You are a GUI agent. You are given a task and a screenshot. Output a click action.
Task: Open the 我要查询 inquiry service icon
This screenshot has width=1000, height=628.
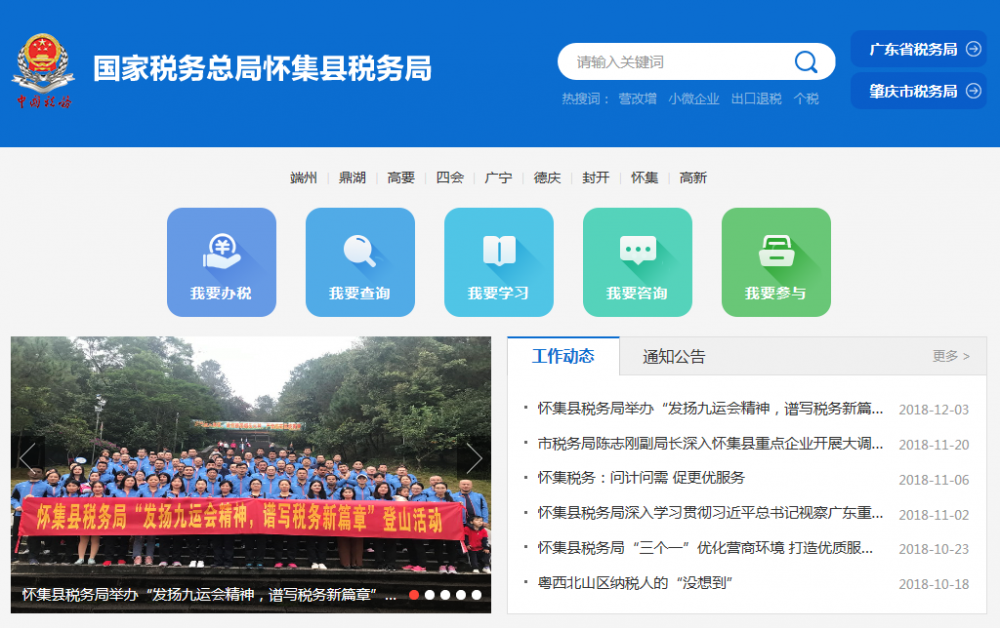point(360,260)
